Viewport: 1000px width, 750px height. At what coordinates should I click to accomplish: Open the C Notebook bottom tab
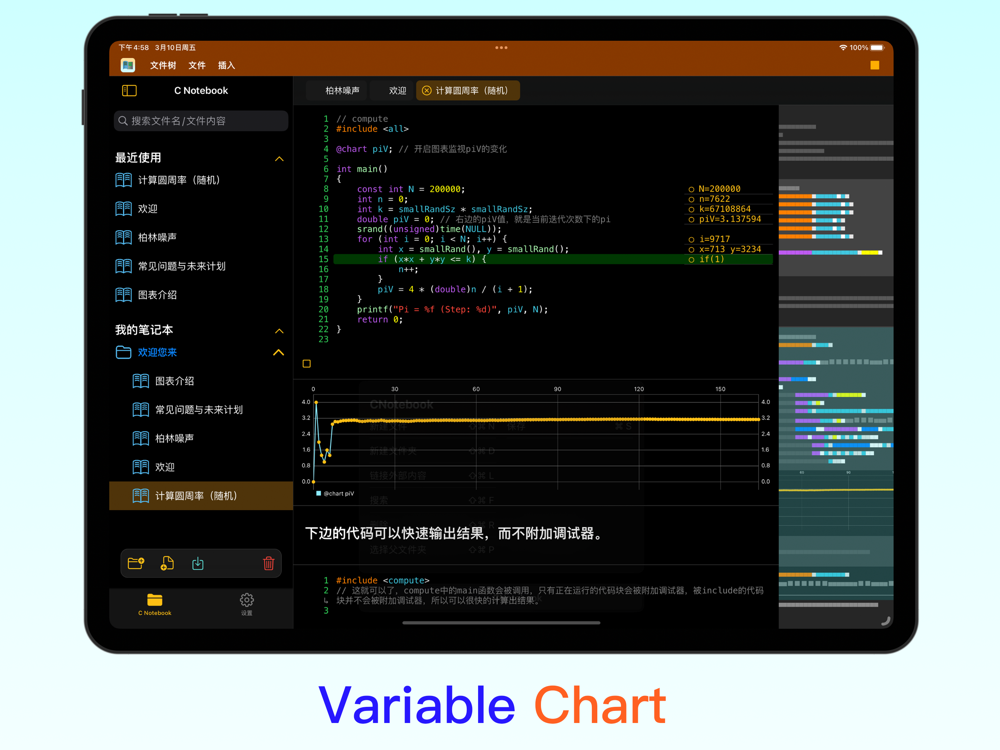click(155, 604)
